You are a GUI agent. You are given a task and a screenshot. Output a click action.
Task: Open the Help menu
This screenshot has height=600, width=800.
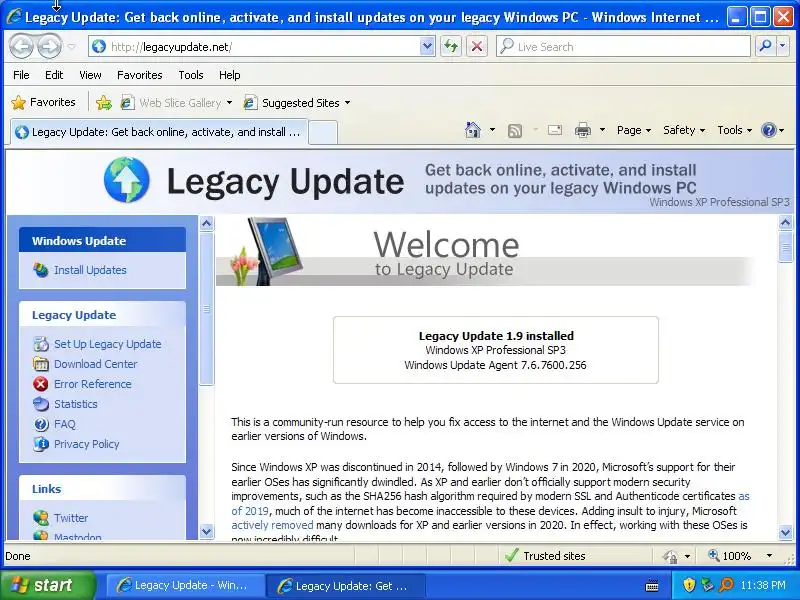pyautogui.click(x=230, y=75)
